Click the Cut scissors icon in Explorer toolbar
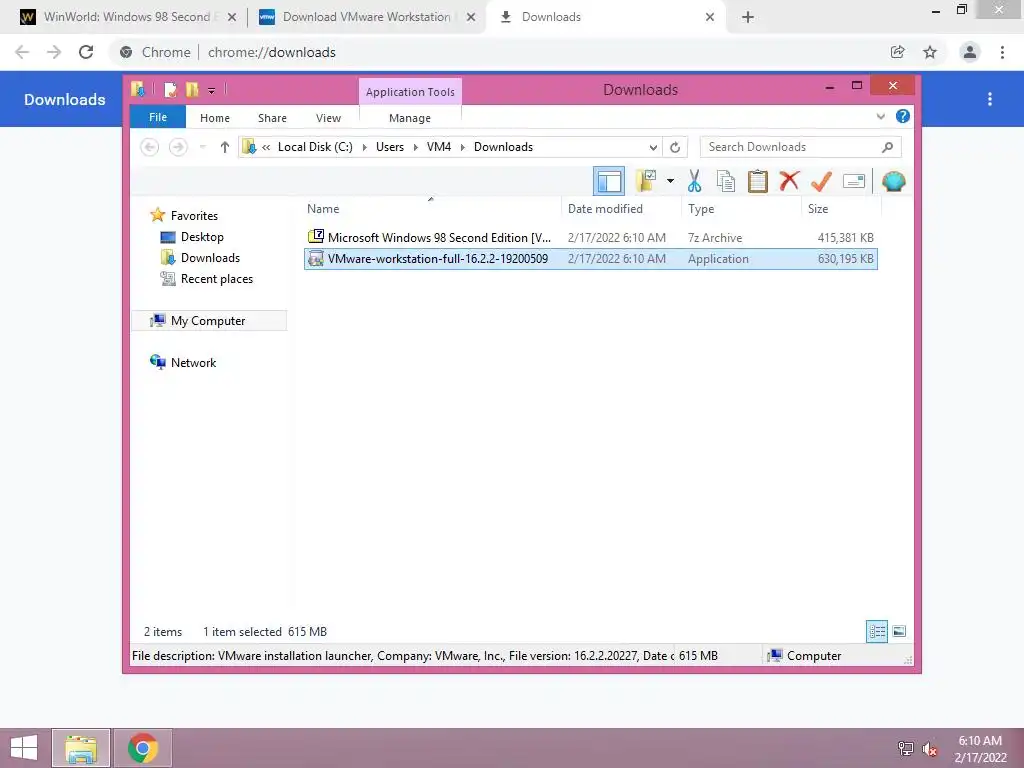The image size is (1024, 768). (x=694, y=182)
